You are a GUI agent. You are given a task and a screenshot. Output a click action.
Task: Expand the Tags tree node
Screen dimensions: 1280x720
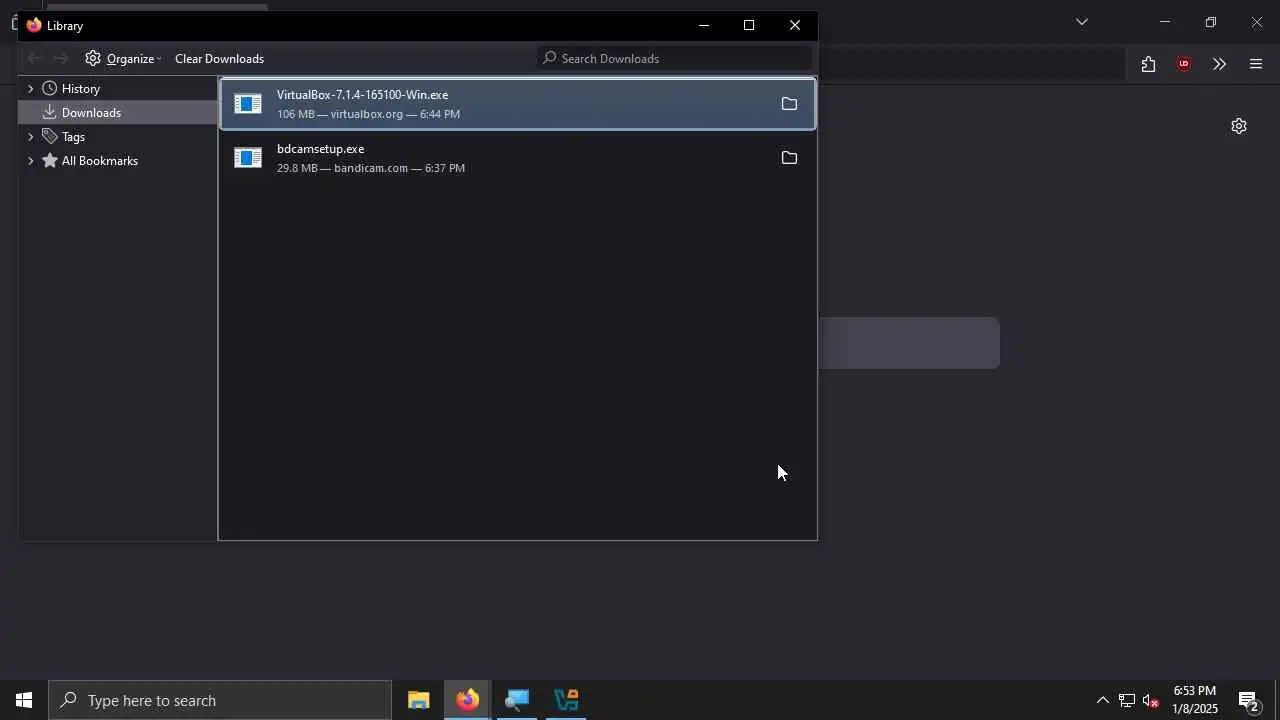click(30, 137)
